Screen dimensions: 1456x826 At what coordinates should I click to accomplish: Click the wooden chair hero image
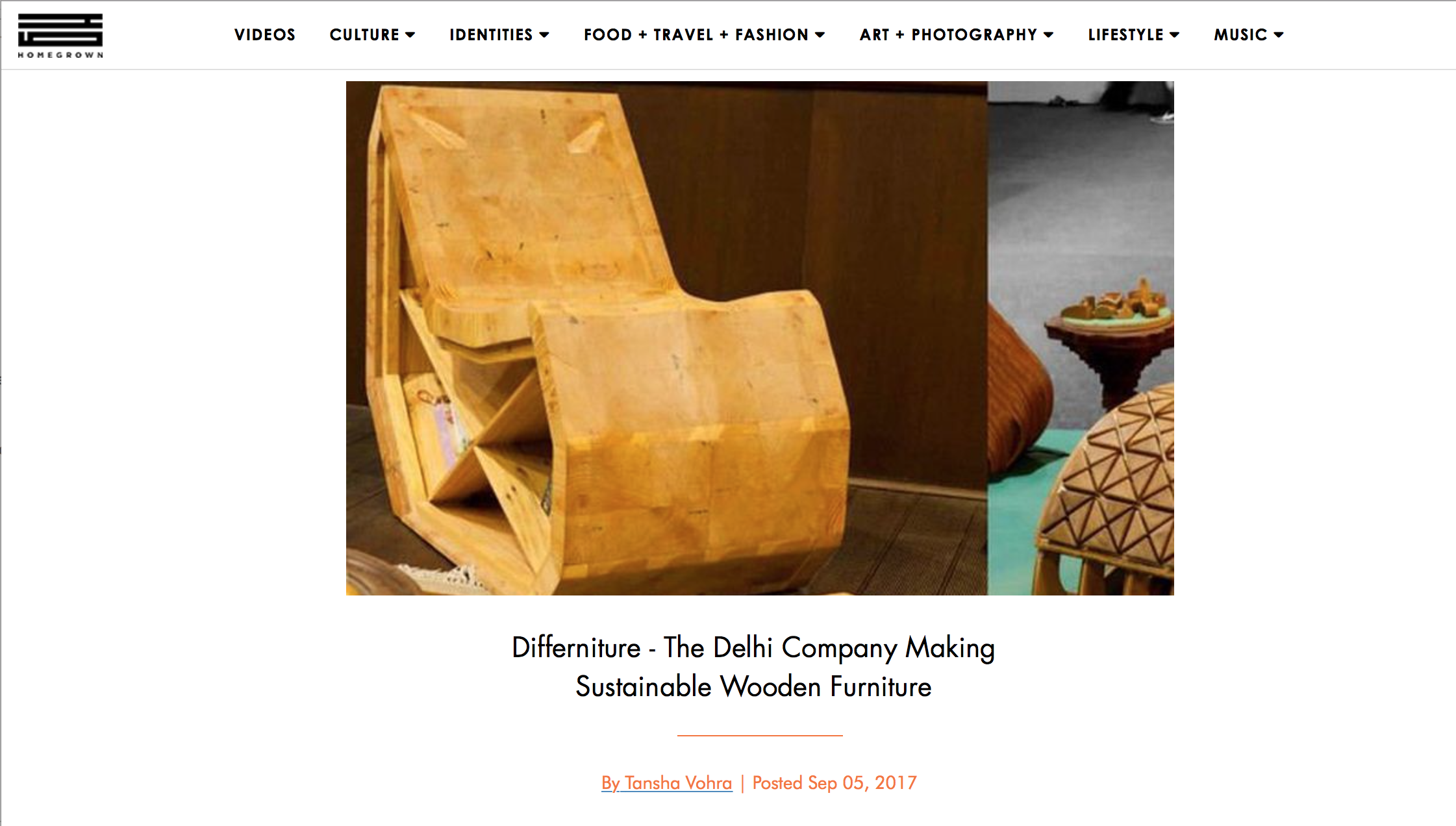point(667,338)
